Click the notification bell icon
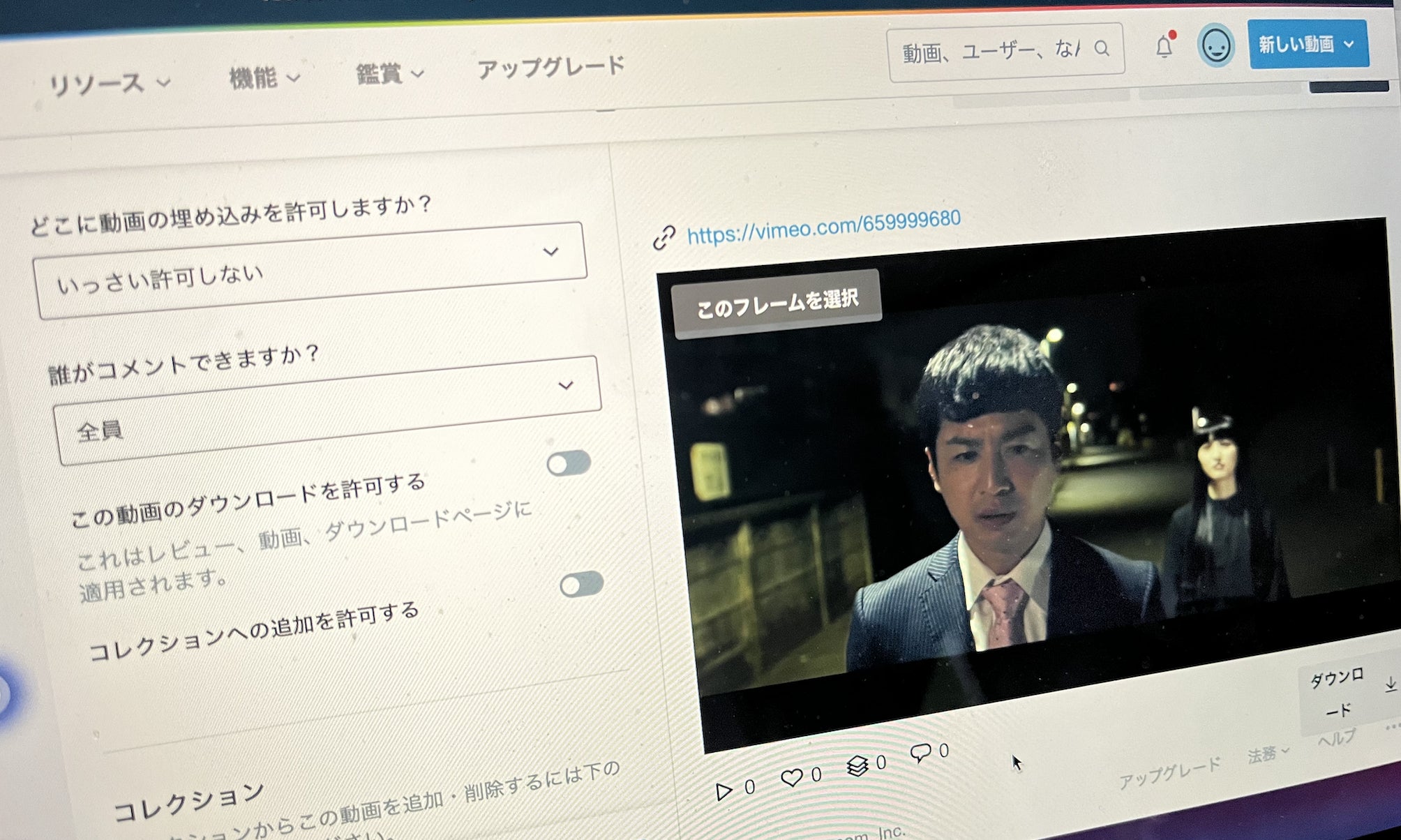The height and width of the screenshot is (840, 1401). tap(1164, 47)
